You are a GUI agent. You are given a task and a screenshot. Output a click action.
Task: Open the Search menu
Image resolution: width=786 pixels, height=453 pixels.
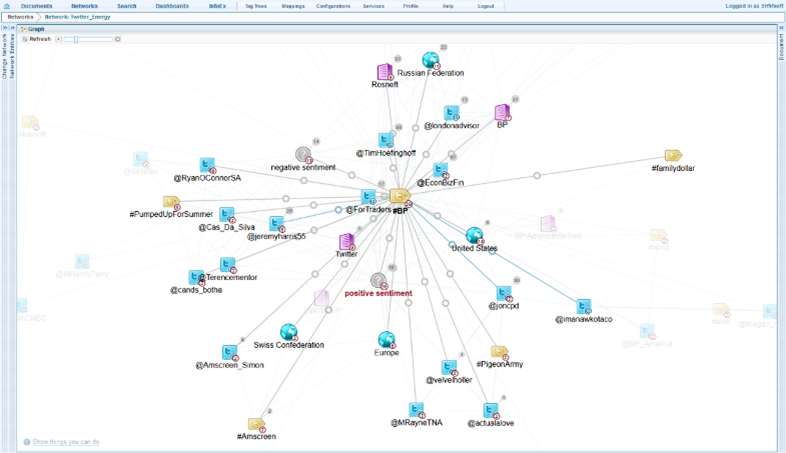(127, 6)
